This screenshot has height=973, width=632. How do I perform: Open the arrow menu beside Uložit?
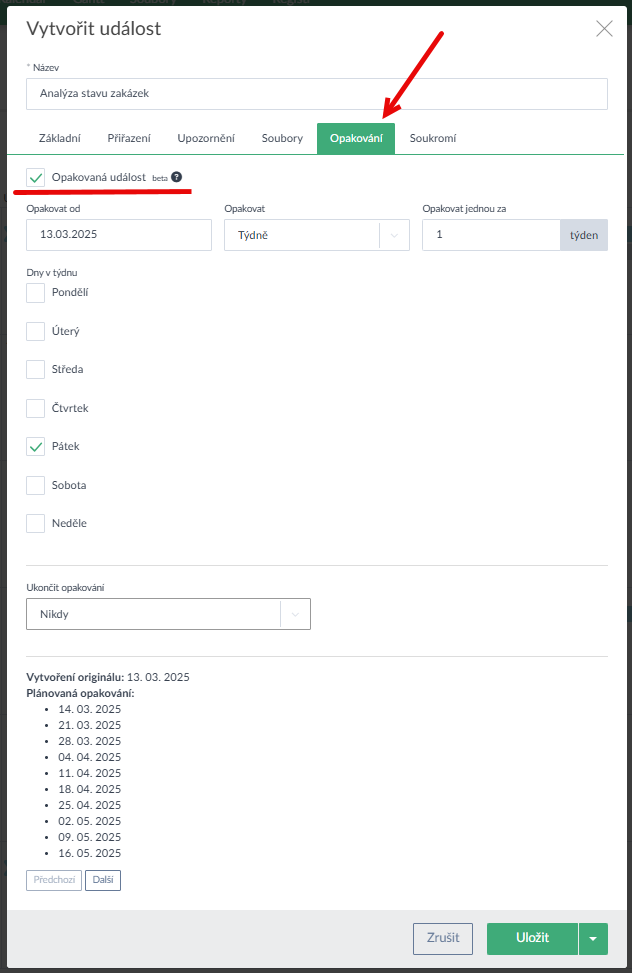tap(593, 938)
